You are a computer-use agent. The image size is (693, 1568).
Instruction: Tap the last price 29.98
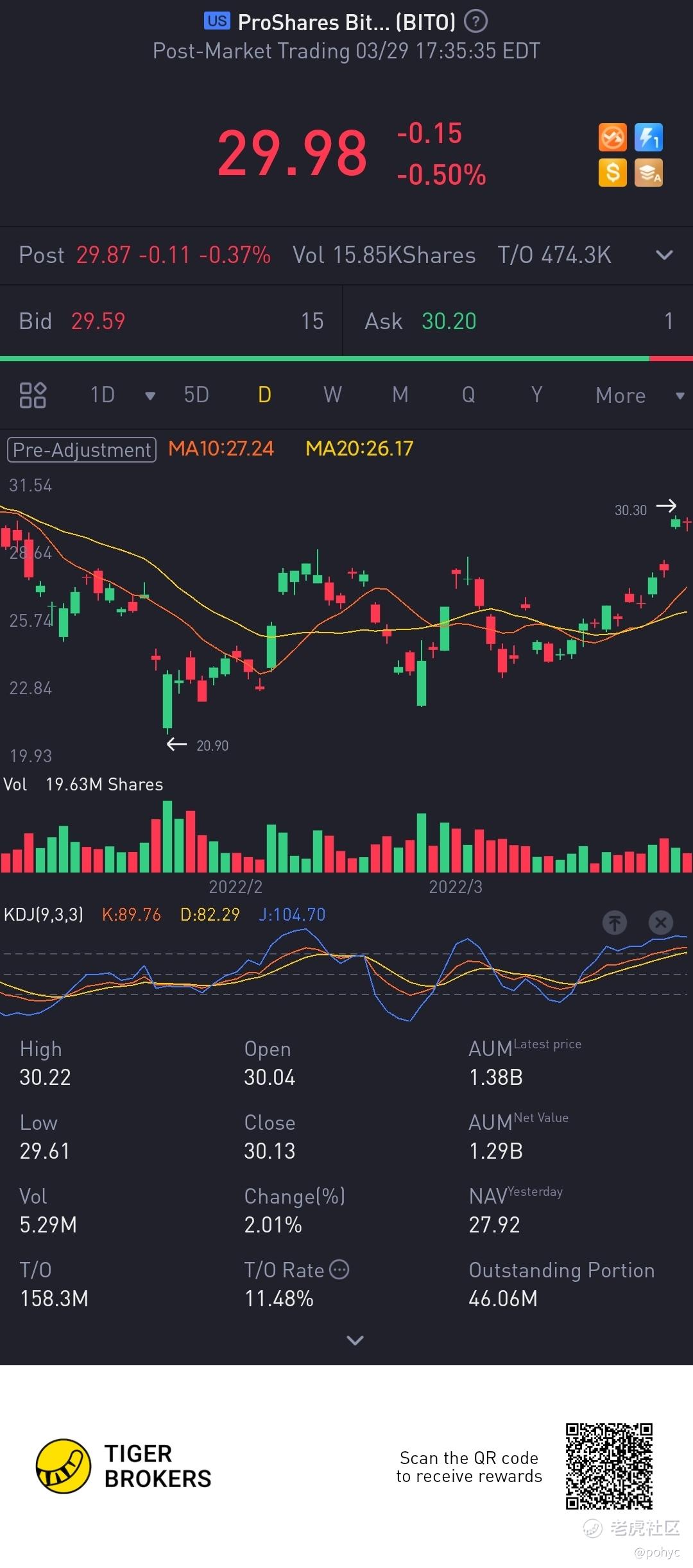292,153
